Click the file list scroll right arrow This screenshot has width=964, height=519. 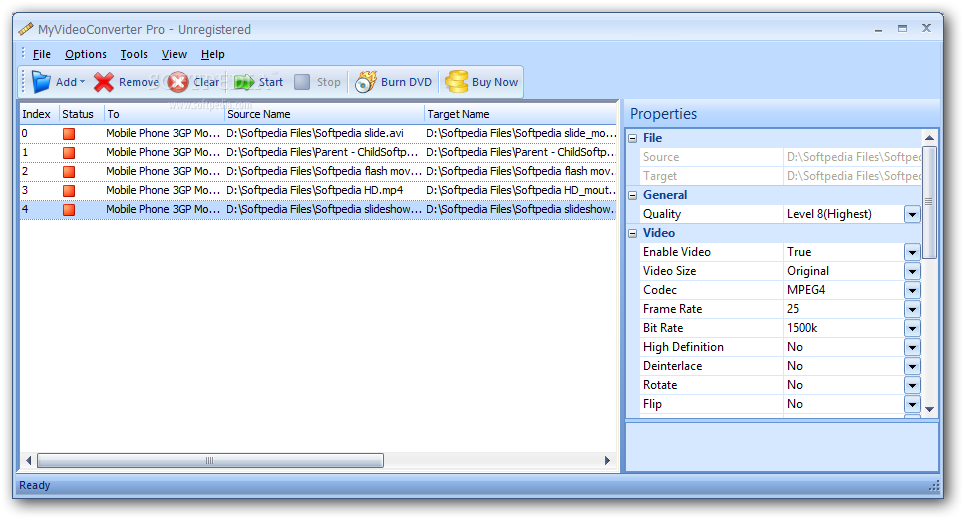[607, 461]
